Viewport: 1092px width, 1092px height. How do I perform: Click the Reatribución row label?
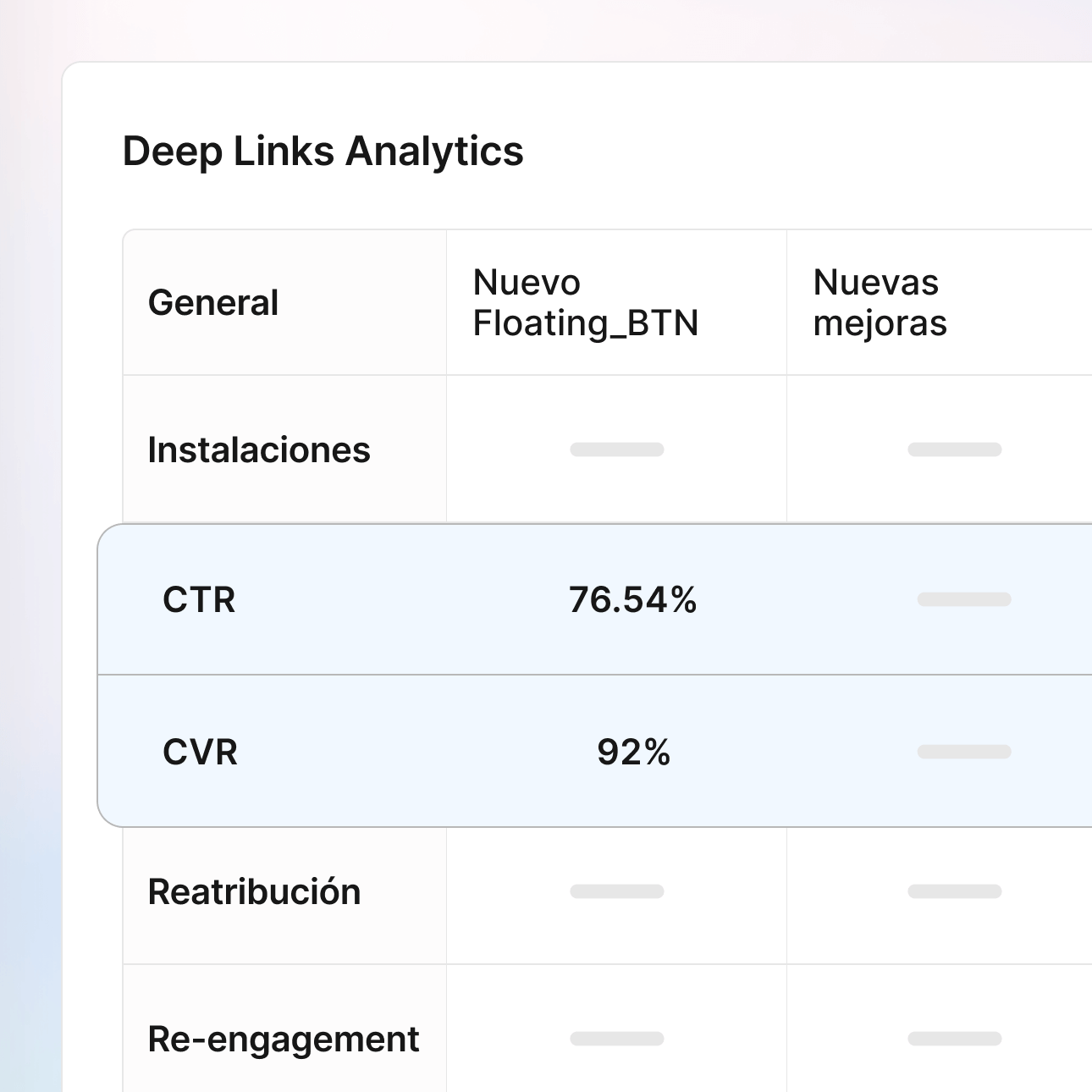point(254,892)
